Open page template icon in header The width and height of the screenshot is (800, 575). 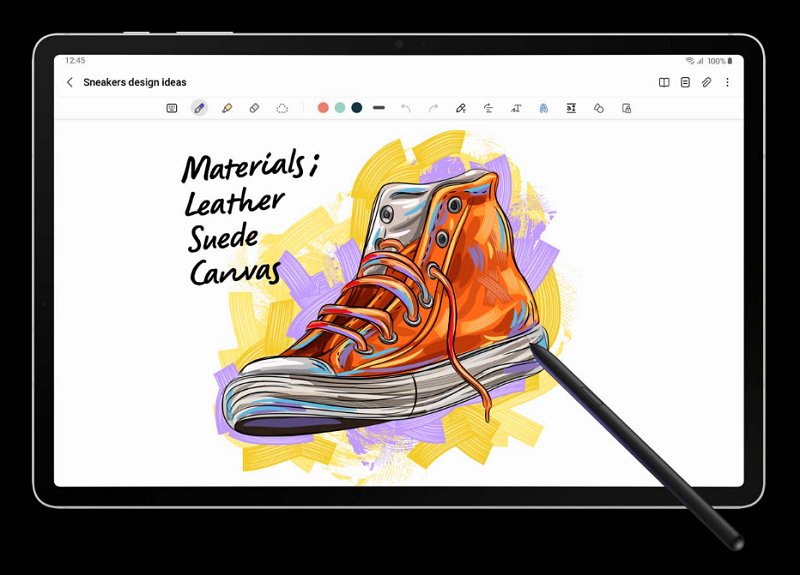(x=685, y=82)
